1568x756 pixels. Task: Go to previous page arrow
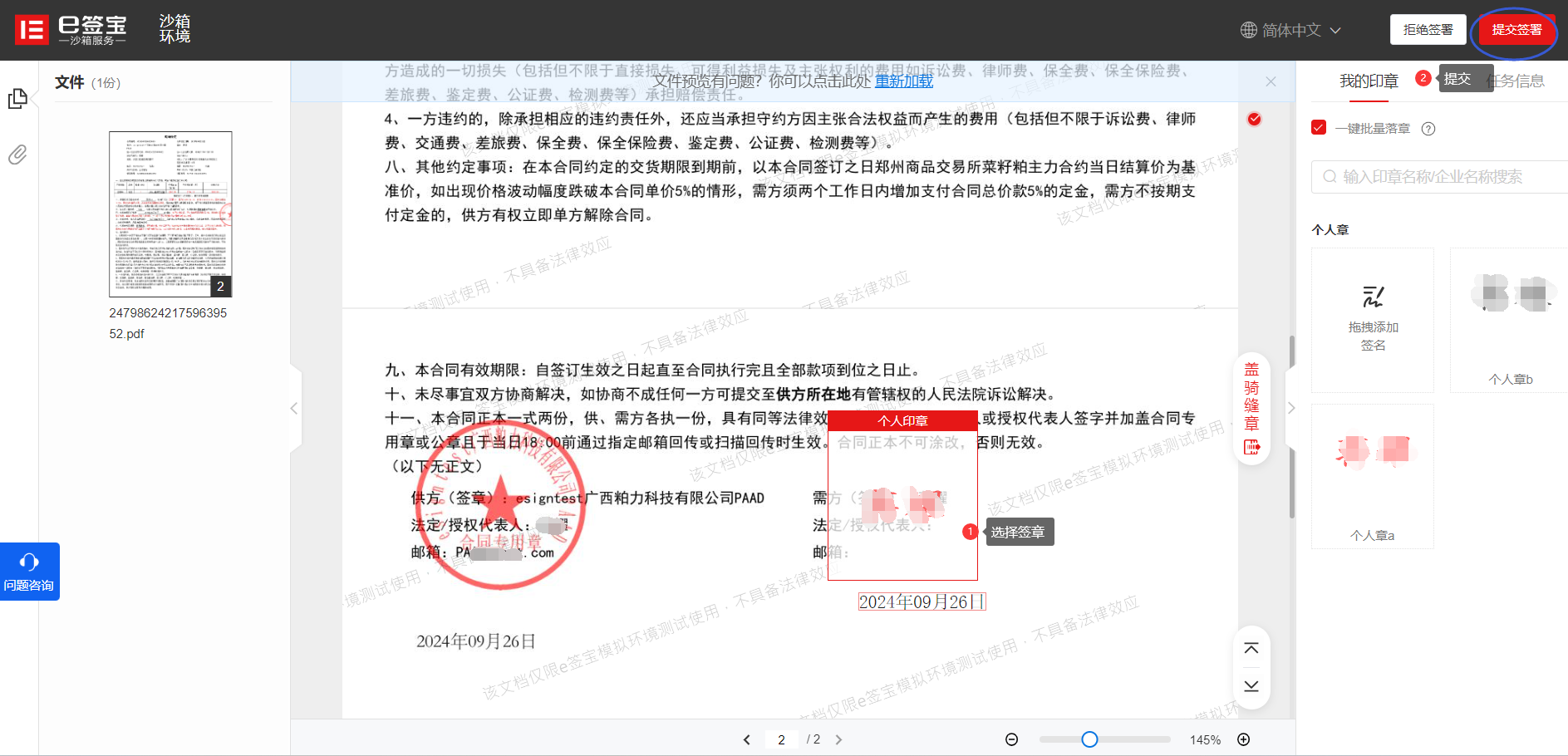pyautogui.click(x=746, y=739)
